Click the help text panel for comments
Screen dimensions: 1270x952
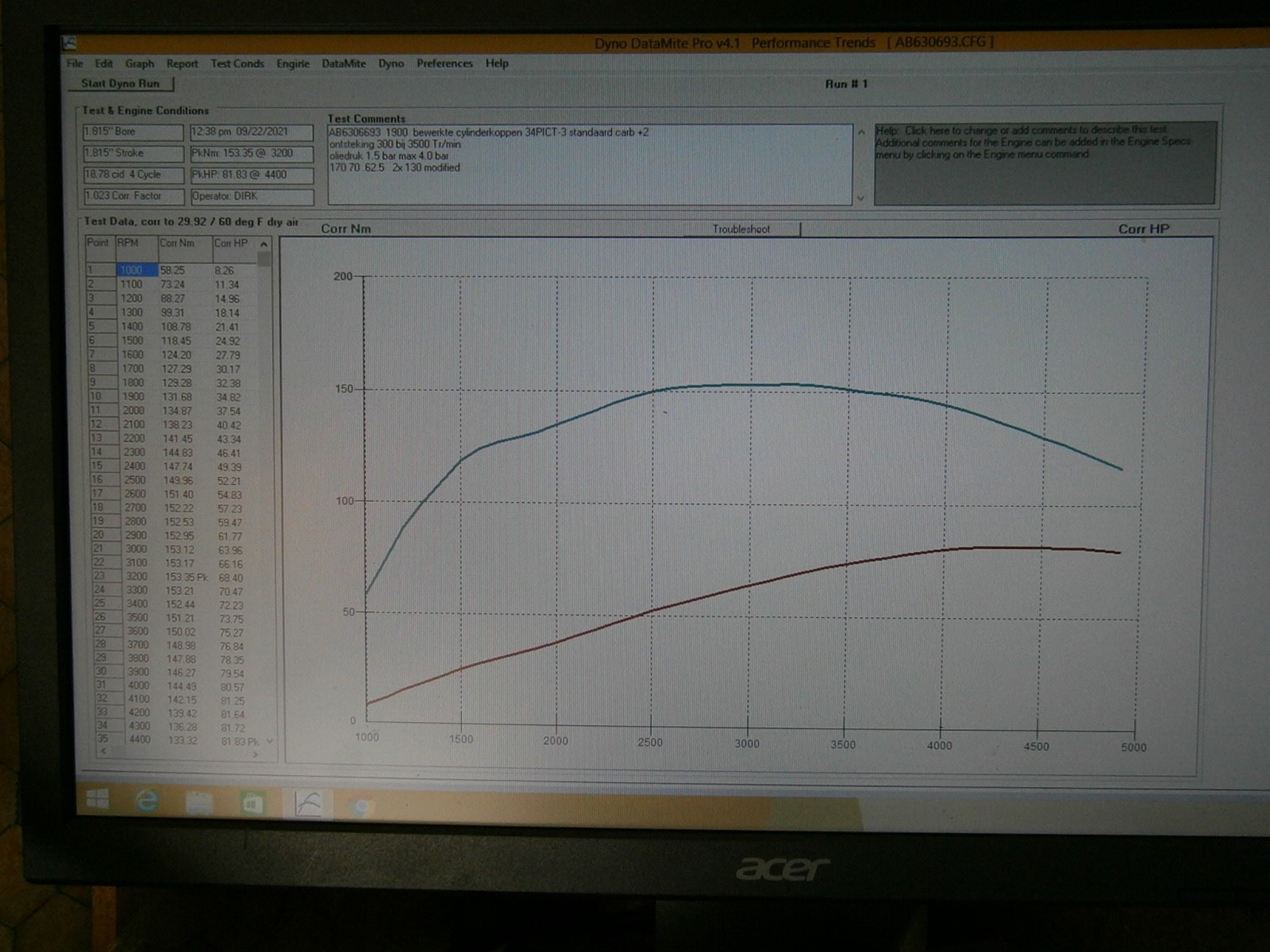1044,163
